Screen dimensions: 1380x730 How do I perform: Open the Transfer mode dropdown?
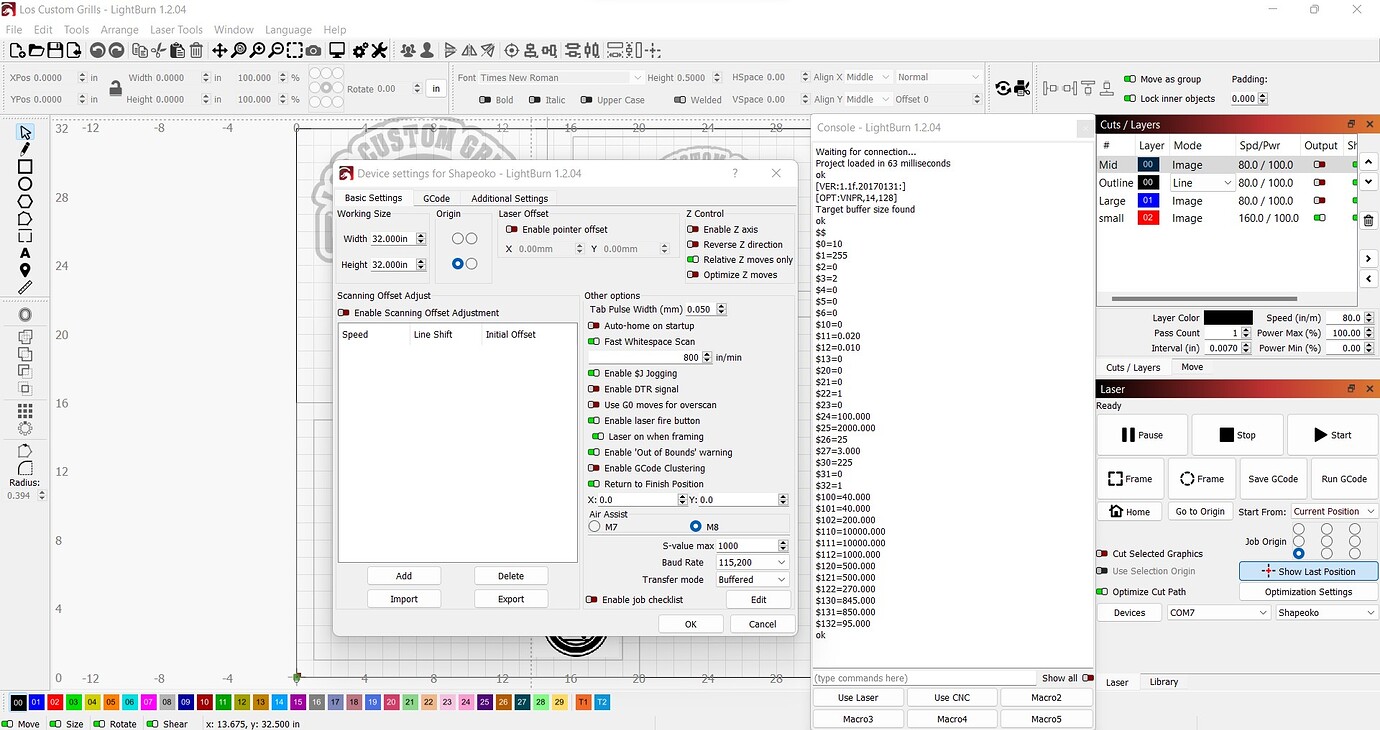tap(751, 579)
